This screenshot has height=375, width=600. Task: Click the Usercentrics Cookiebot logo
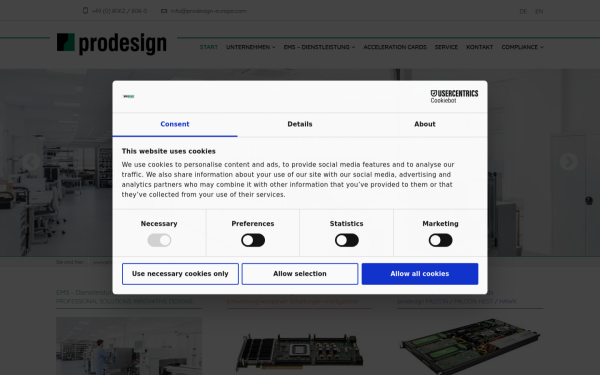tap(454, 96)
